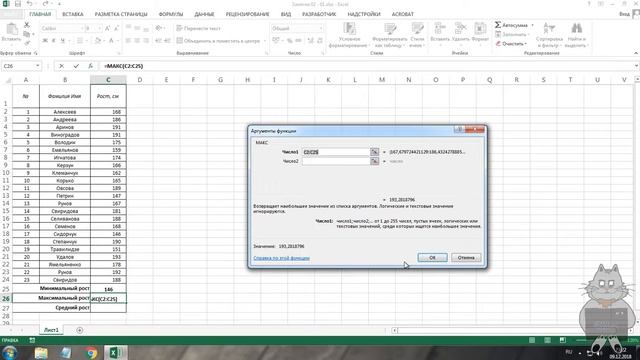
Task: Click cell C25 showing 146
Action: tap(108, 289)
